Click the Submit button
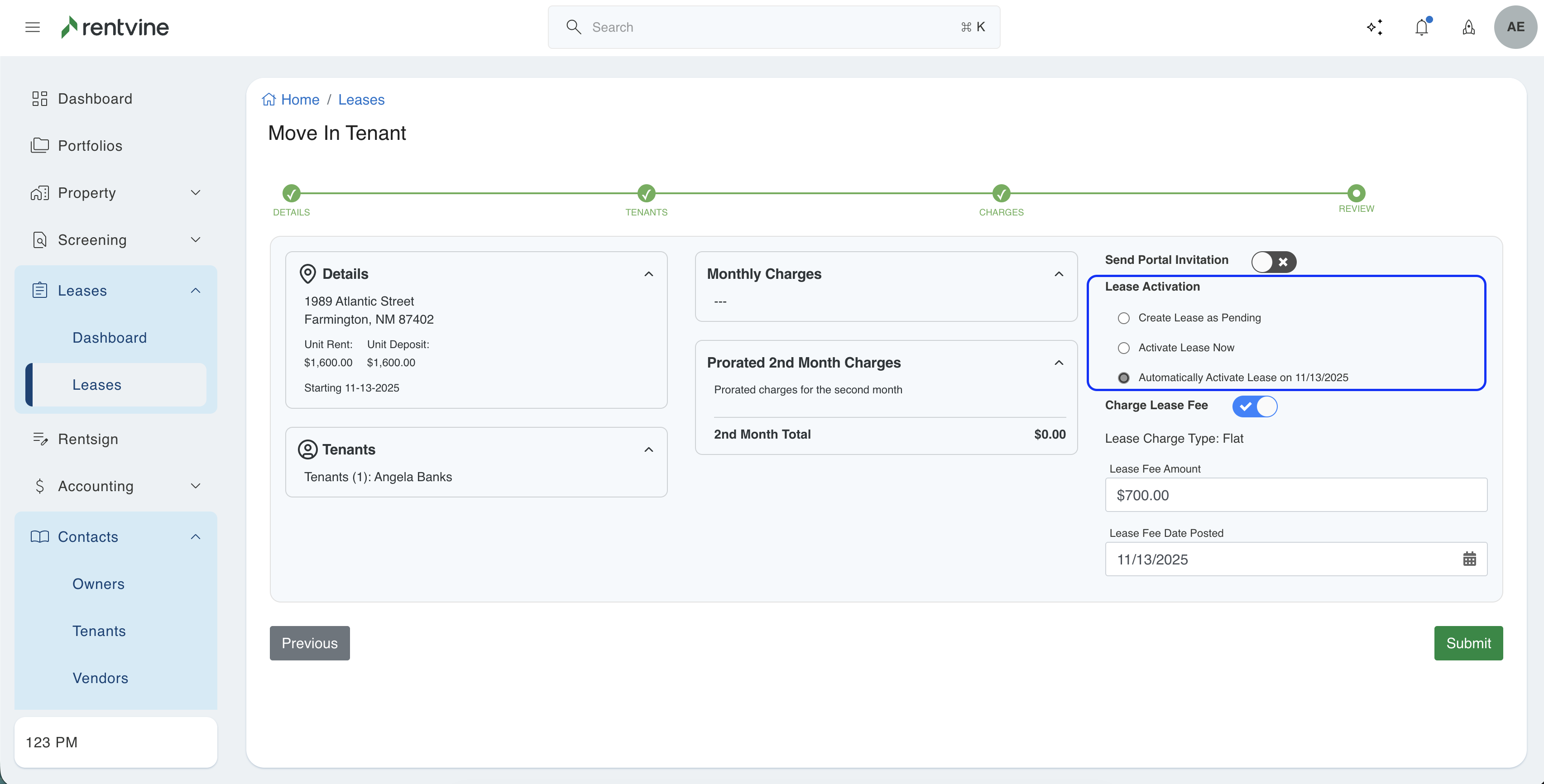This screenshot has width=1544, height=784. pos(1468,643)
